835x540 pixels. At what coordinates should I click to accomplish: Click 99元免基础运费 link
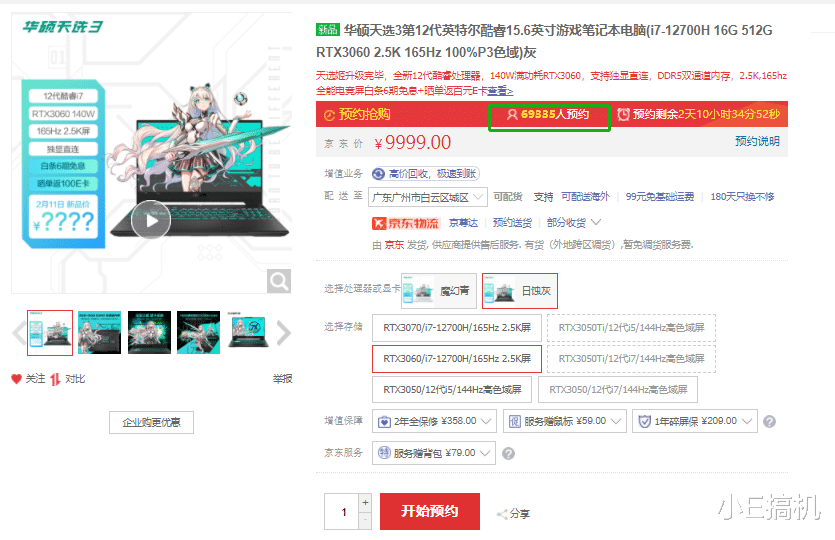click(660, 197)
